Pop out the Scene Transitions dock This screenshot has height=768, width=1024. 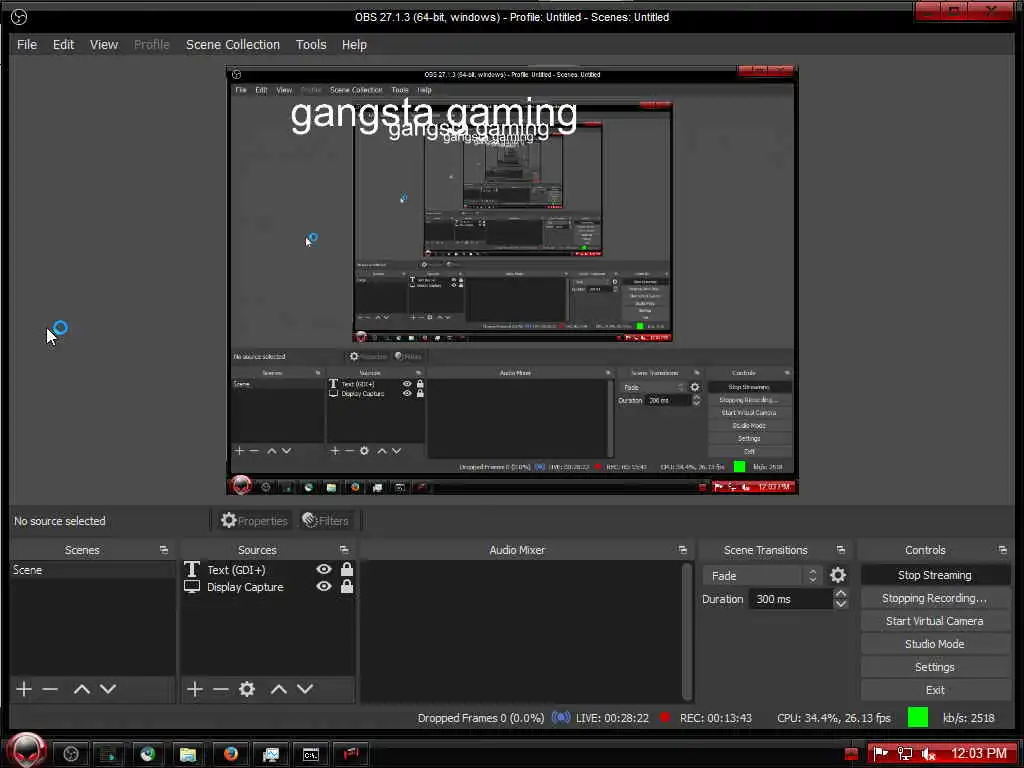[840, 550]
